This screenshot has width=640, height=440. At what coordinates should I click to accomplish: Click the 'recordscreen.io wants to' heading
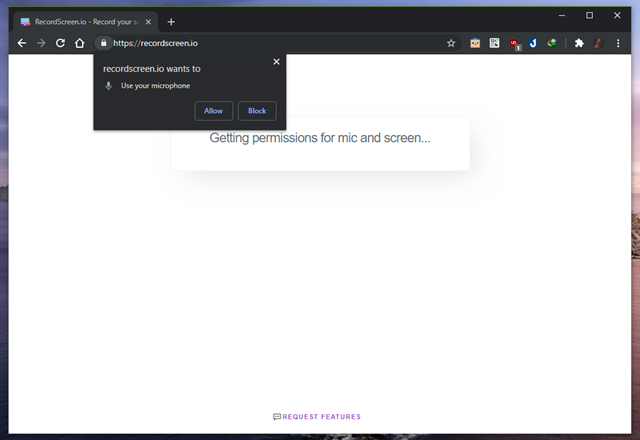click(152, 69)
